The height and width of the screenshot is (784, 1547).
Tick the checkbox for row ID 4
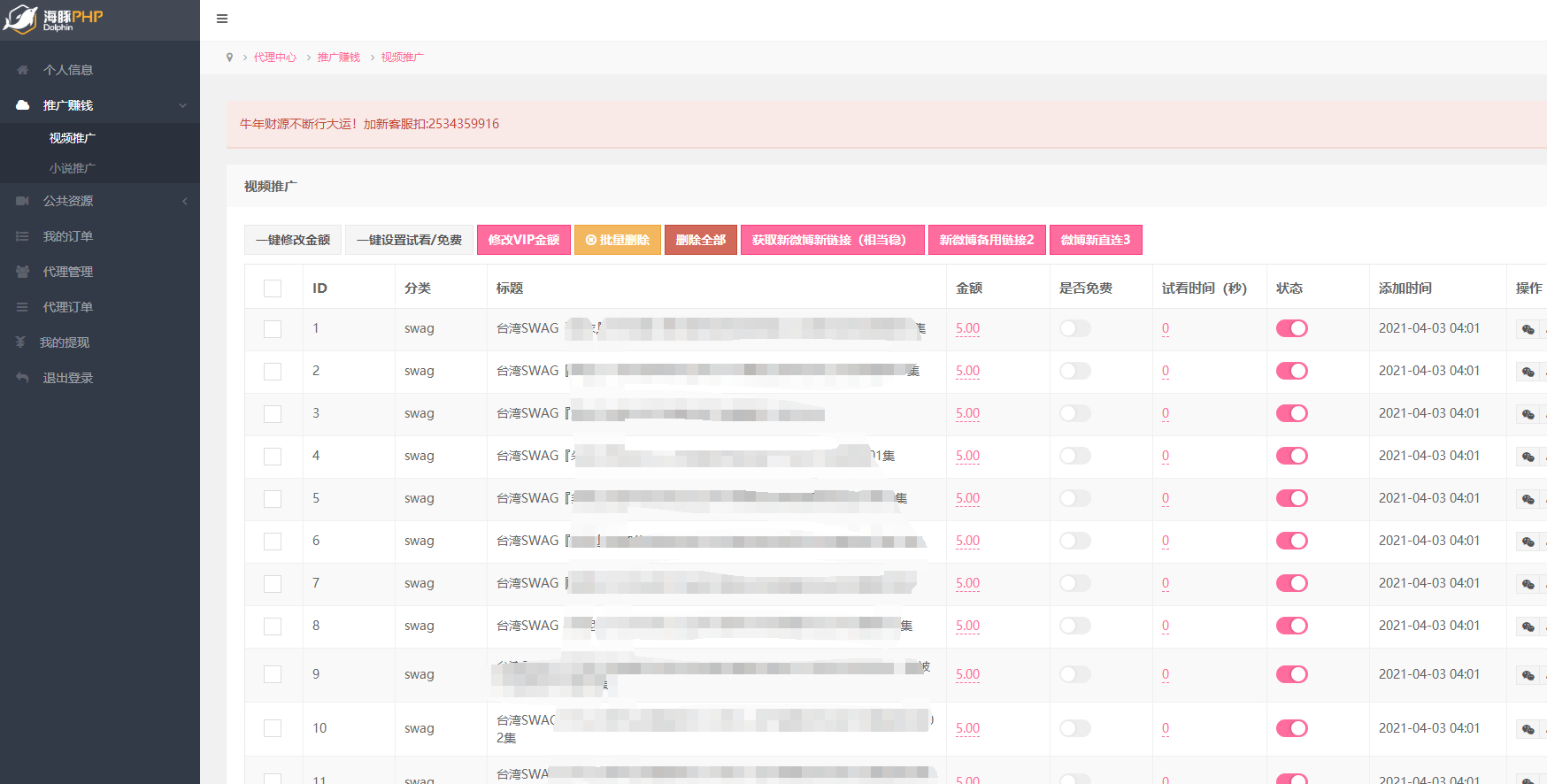click(x=273, y=457)
